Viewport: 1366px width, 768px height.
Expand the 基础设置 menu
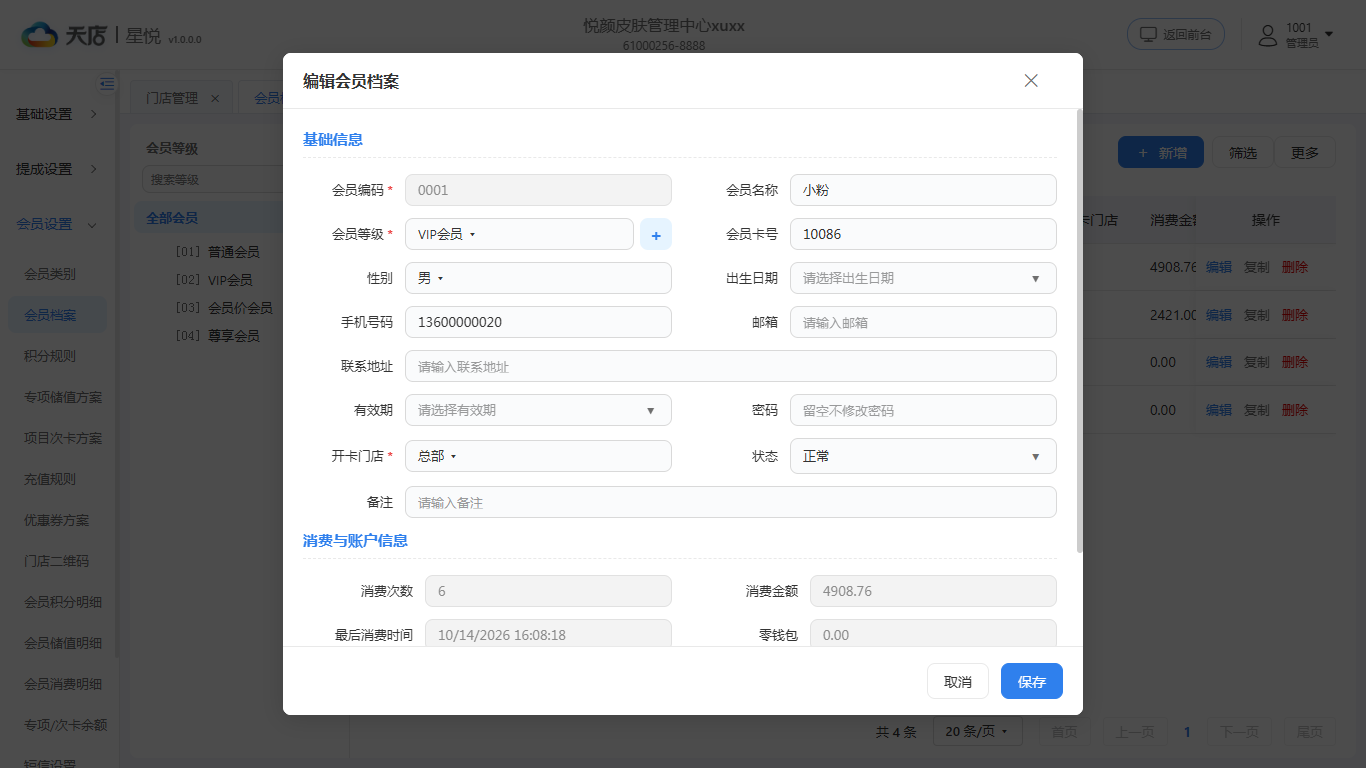tap(57, 114)
